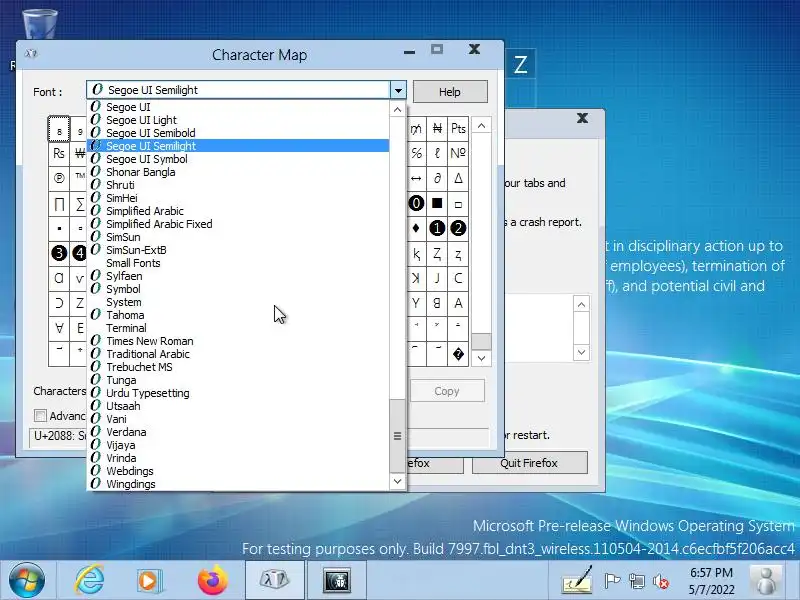Click font list scrollbar thumb
The height and width of the screenshot is (600, 800).
pos(397,436)
